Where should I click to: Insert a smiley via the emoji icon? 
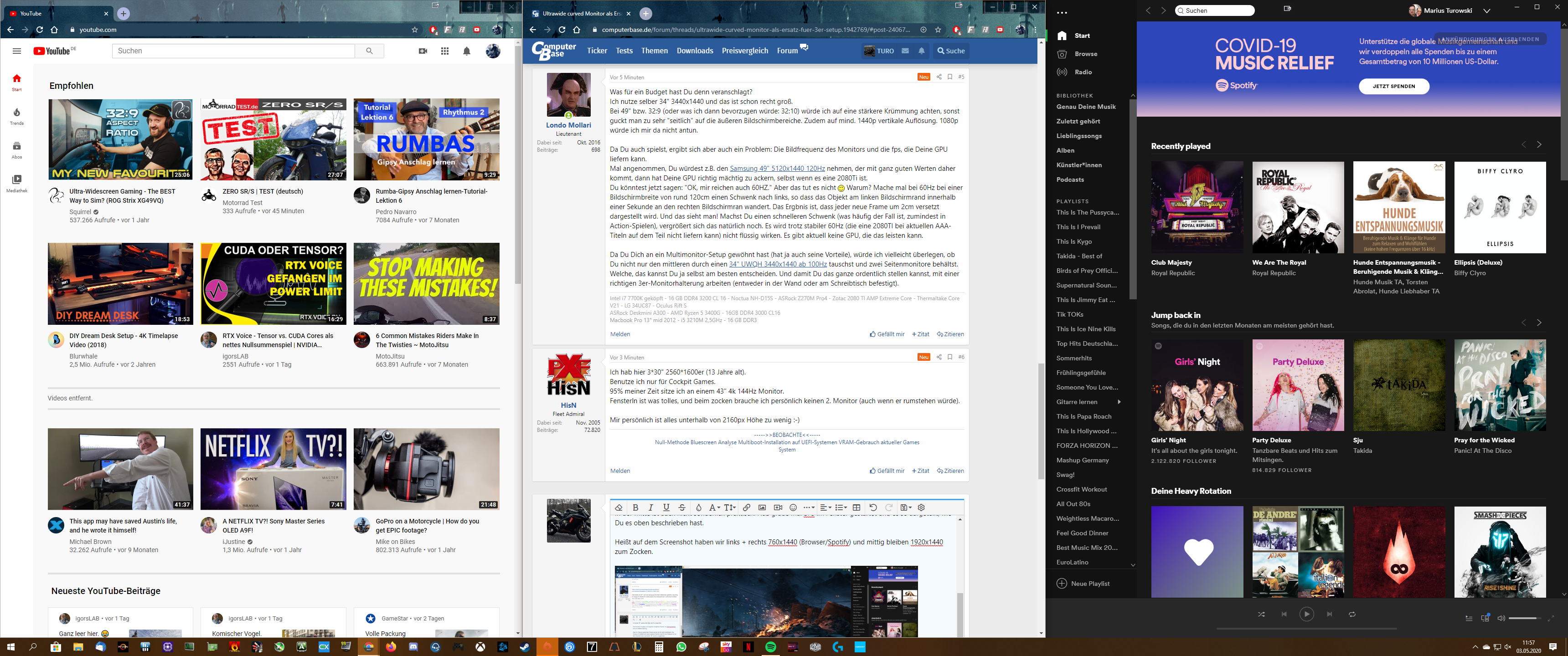(793, 507)
